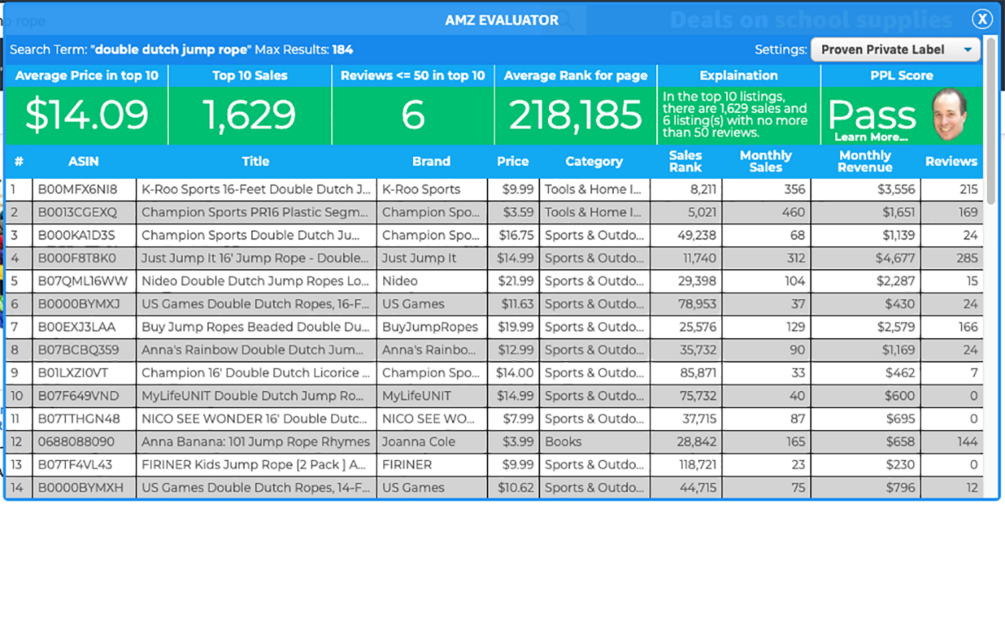Sort by the Category column header
1005x628 pixels.
click(x=594, y=161)
